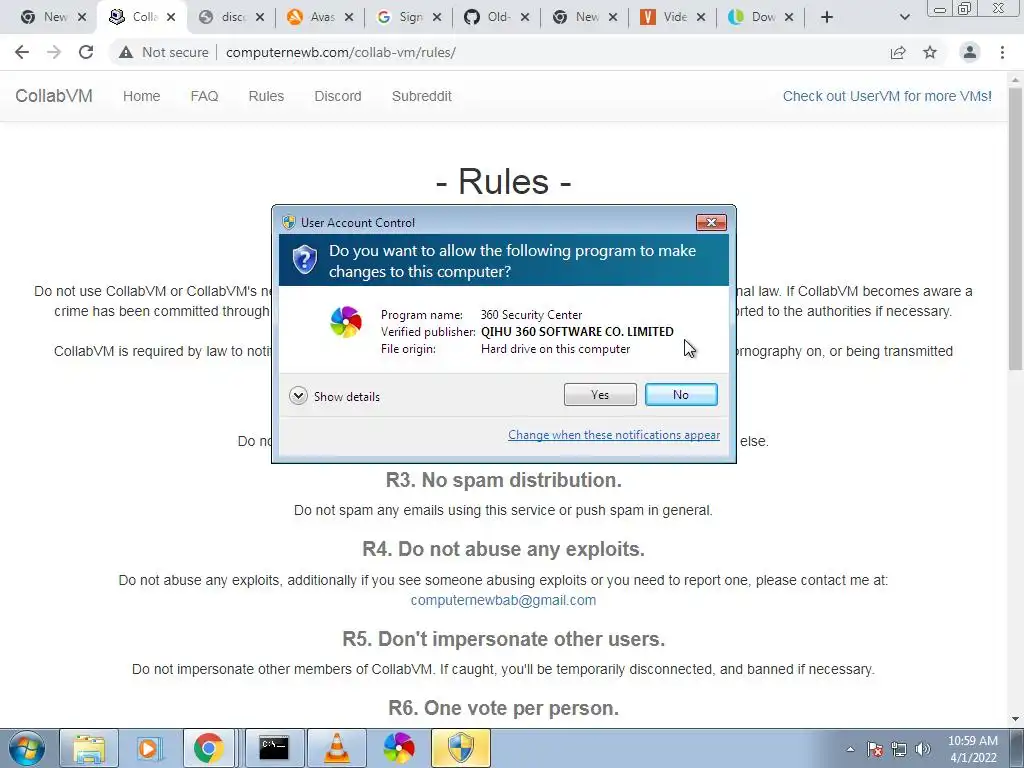Open the Windows Start button
The image size is (1024, 768).
(26, 748)
